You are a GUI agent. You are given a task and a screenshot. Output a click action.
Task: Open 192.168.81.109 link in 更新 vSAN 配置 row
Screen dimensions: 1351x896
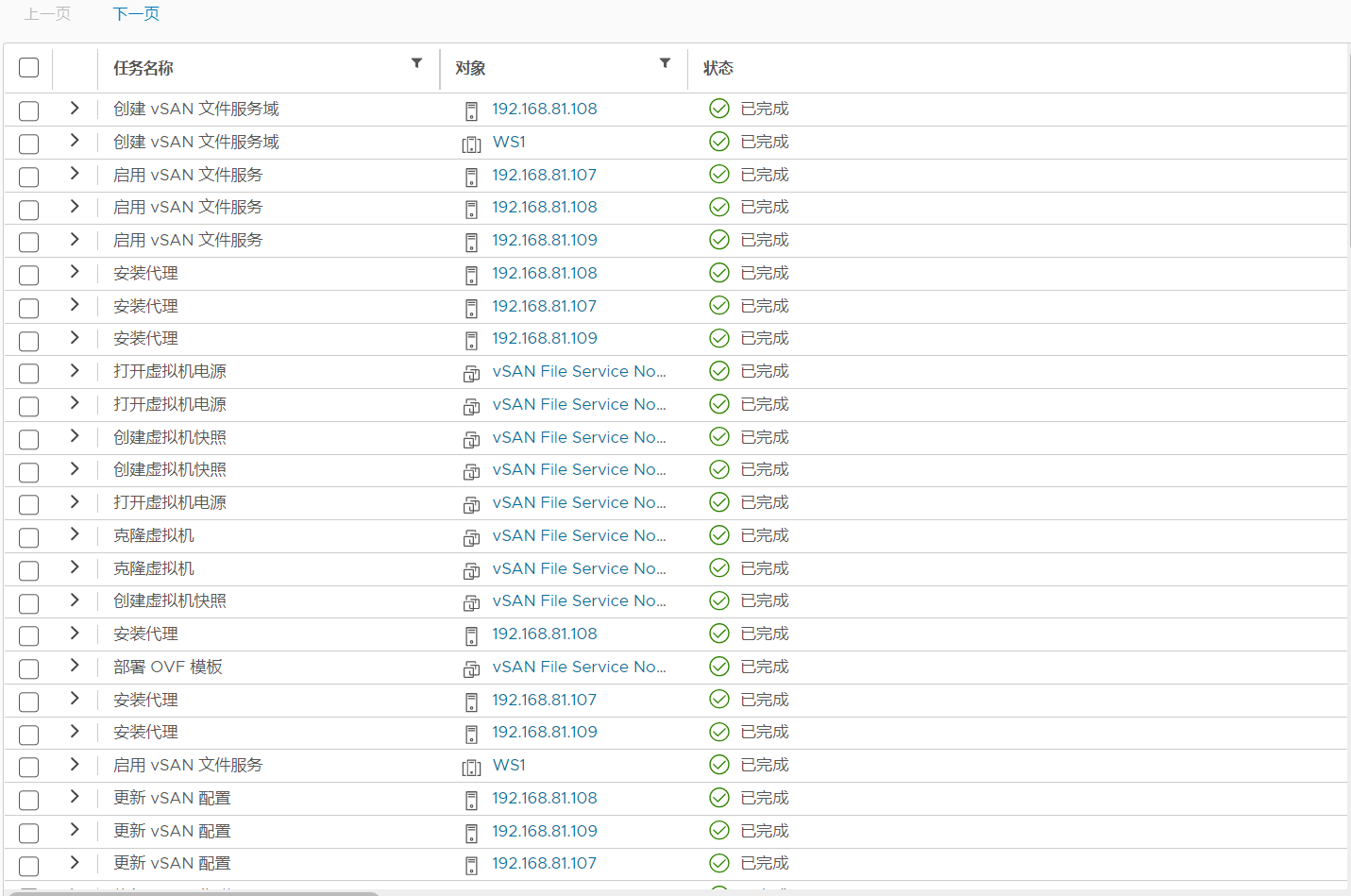click(x=545, y=831)
